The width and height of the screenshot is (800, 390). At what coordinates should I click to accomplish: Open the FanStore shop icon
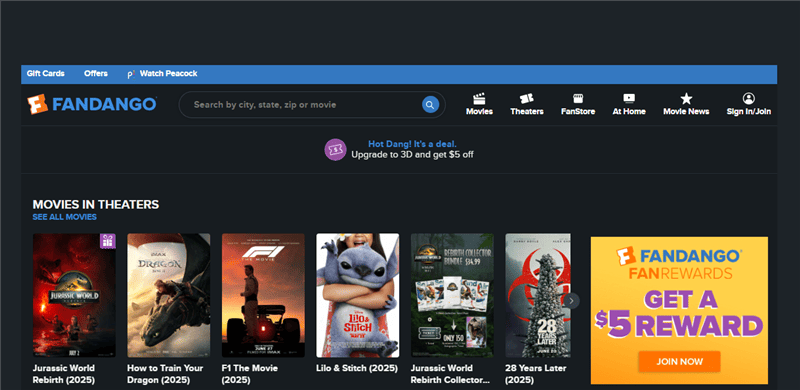point(578,99)
